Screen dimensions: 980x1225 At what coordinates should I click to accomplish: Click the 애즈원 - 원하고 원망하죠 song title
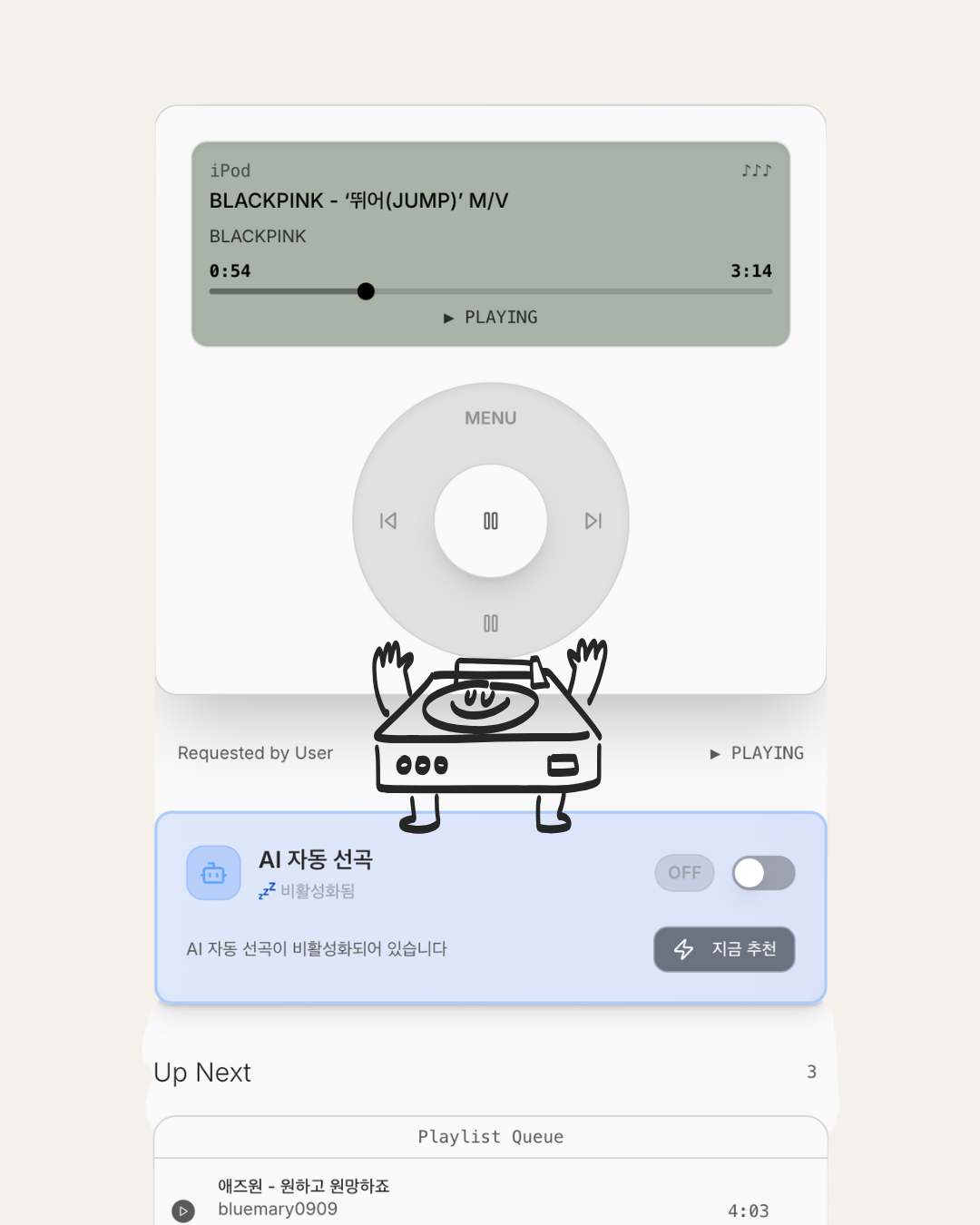[x=304, y=1186]
